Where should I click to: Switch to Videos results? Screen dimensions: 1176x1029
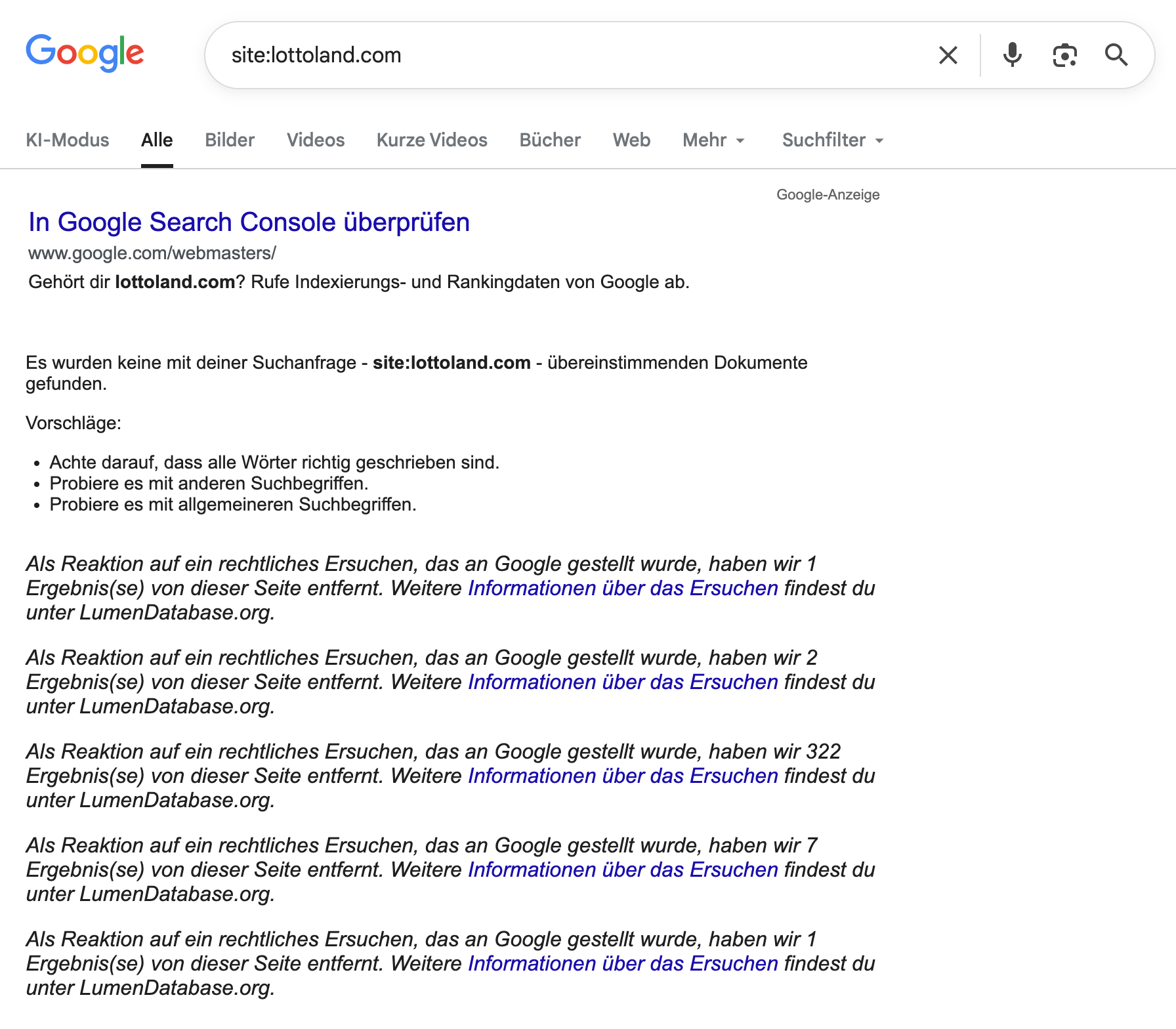(x=315, y=140)
